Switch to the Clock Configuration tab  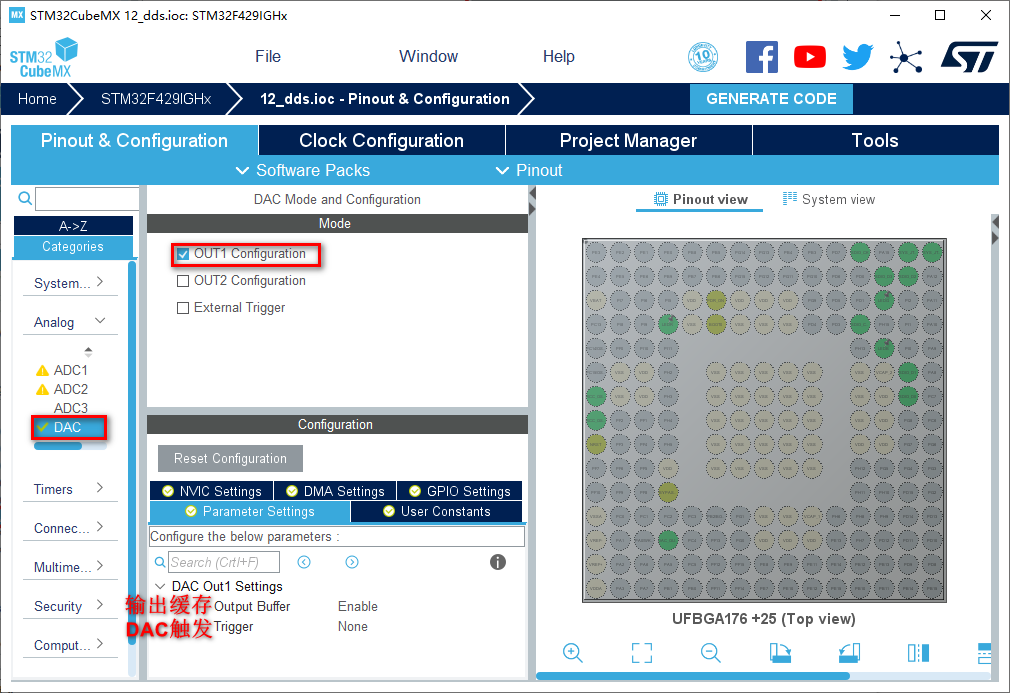381,140
